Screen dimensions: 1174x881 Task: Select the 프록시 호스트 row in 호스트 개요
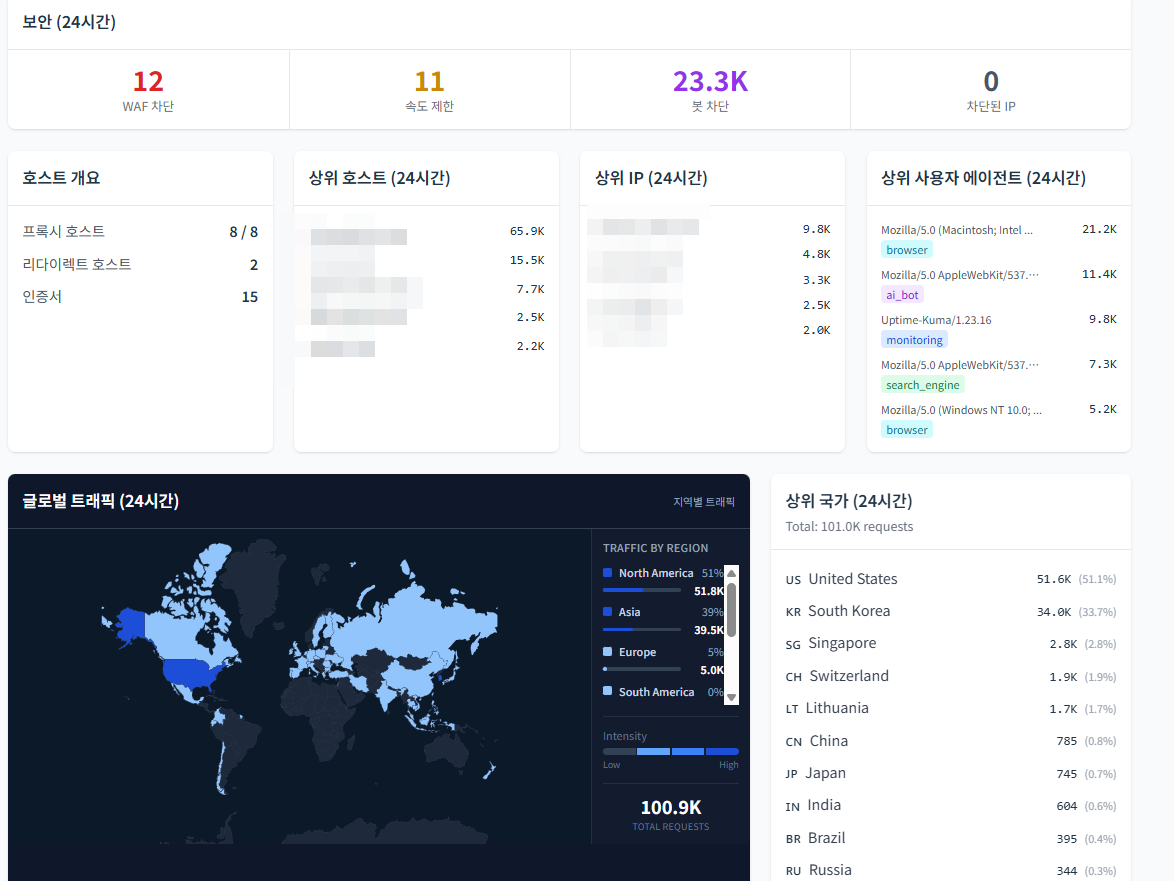click(140, 231)
